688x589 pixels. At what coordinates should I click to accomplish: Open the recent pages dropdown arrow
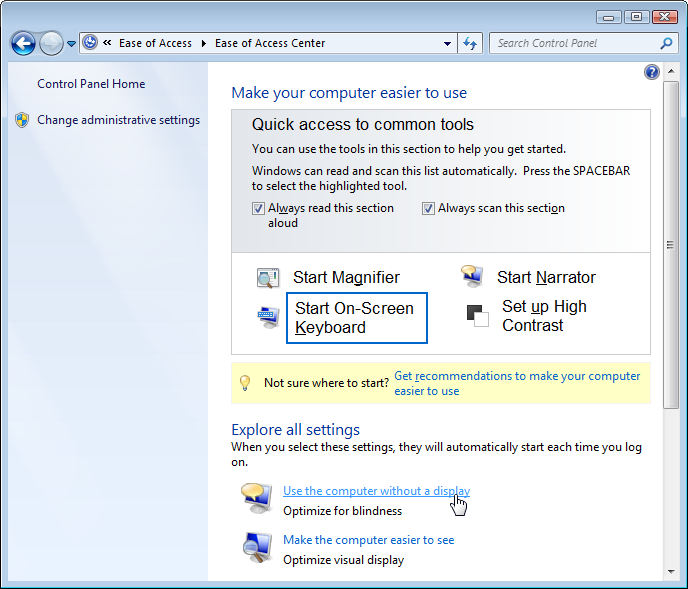tap(72, 43)
